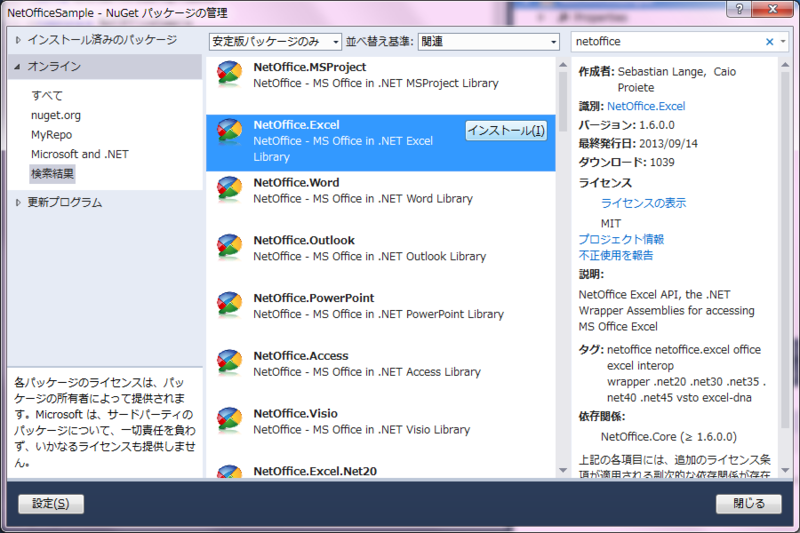Viewport: 800px width, 533px height.
Task: Open the search box history dropdown arrow
Action: (x=783, y=42)
